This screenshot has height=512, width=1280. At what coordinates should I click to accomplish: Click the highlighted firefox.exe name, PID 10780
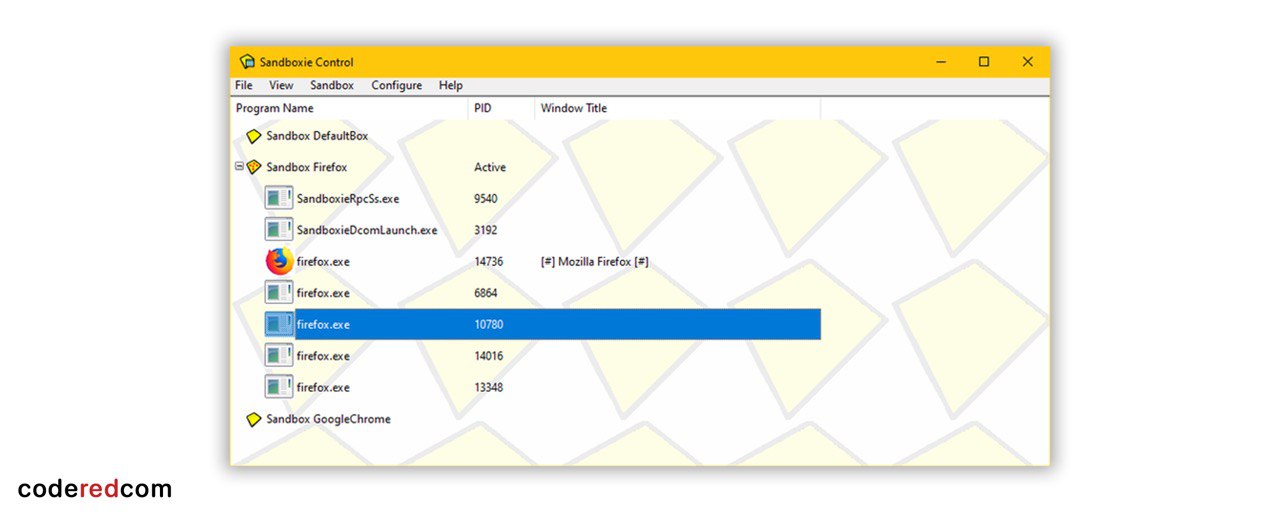point(323,325)
